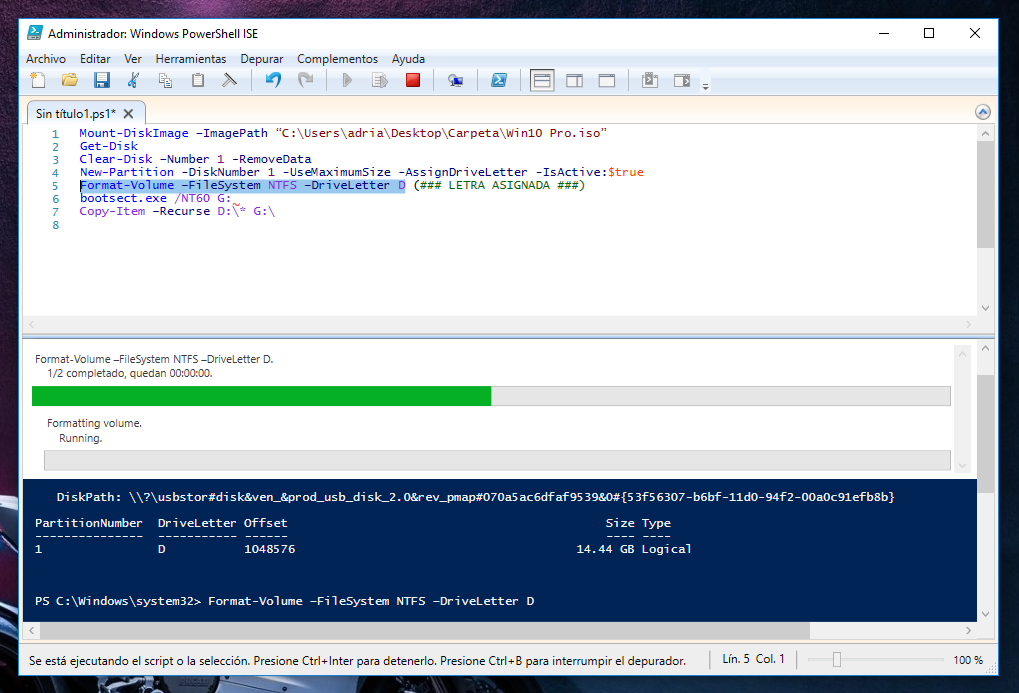Create a new script with the New icon

pos(38,81)
